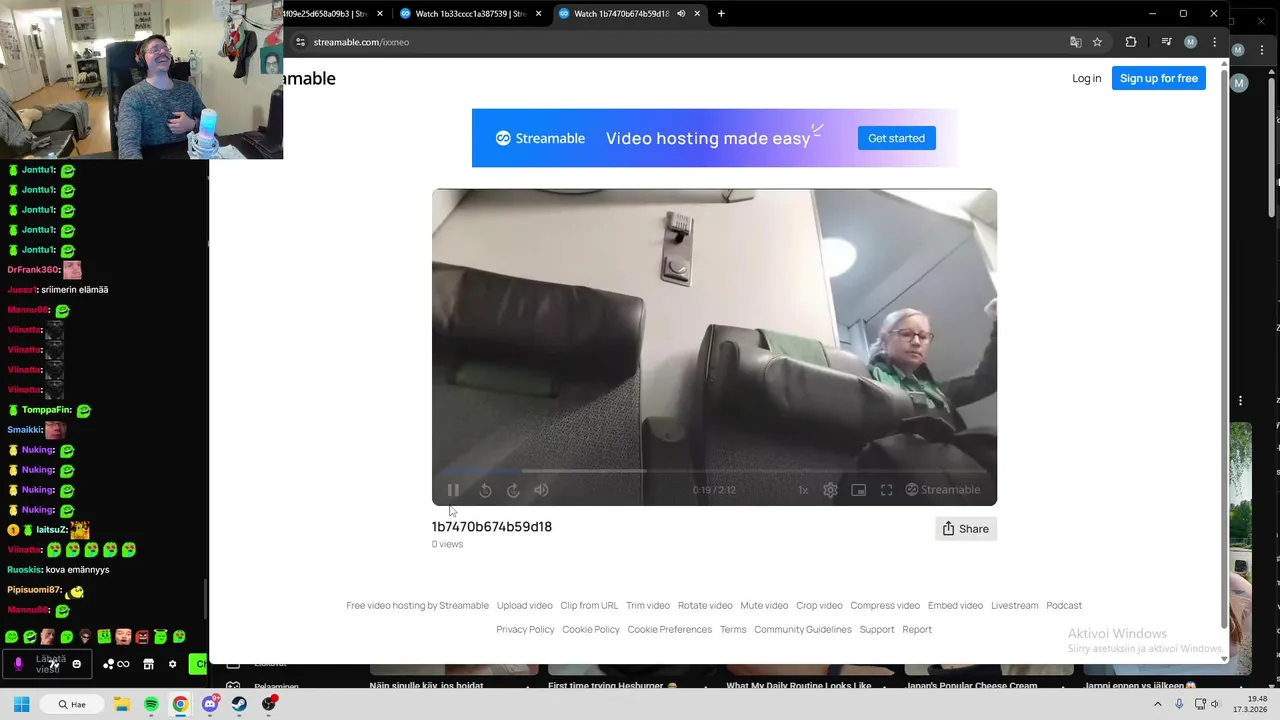Open chat settings gear below chat
The height and width of the screenshot is (720, 1280).
coord(172,664)
